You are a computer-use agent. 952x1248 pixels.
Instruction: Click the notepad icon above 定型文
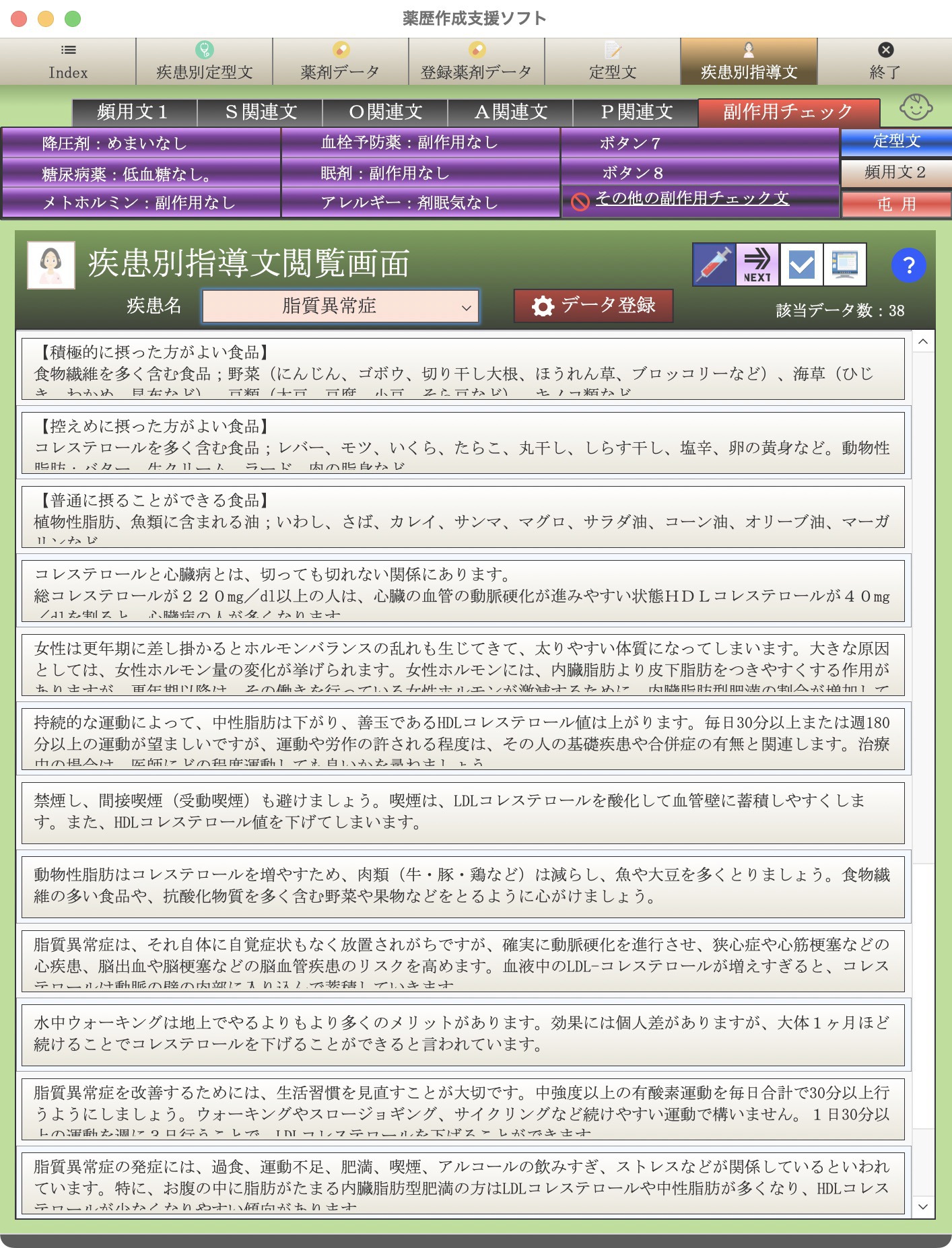613,50
